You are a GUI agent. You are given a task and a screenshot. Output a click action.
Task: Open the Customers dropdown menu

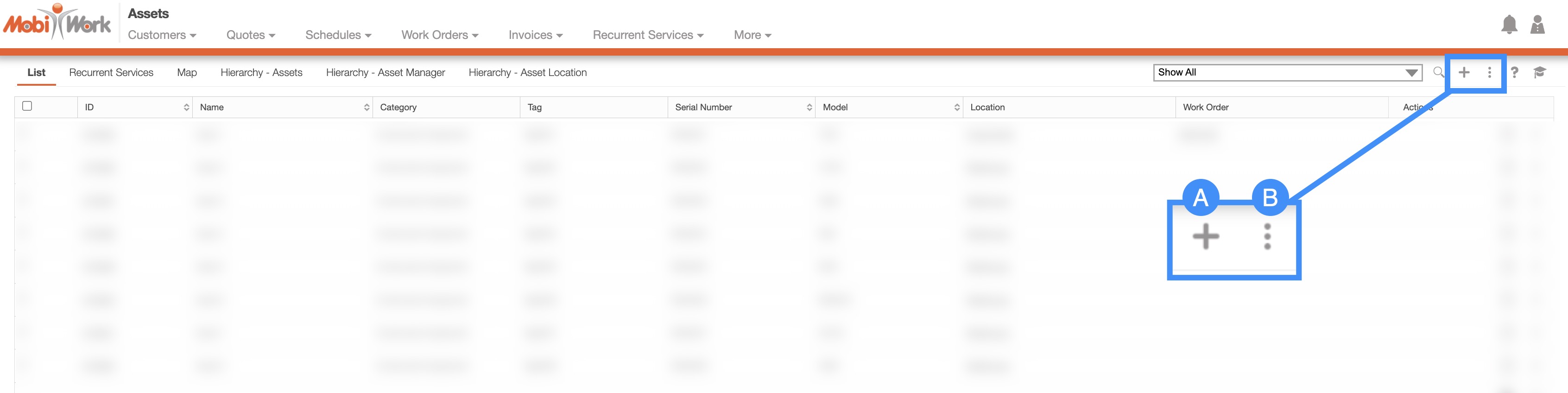[162, 35]
